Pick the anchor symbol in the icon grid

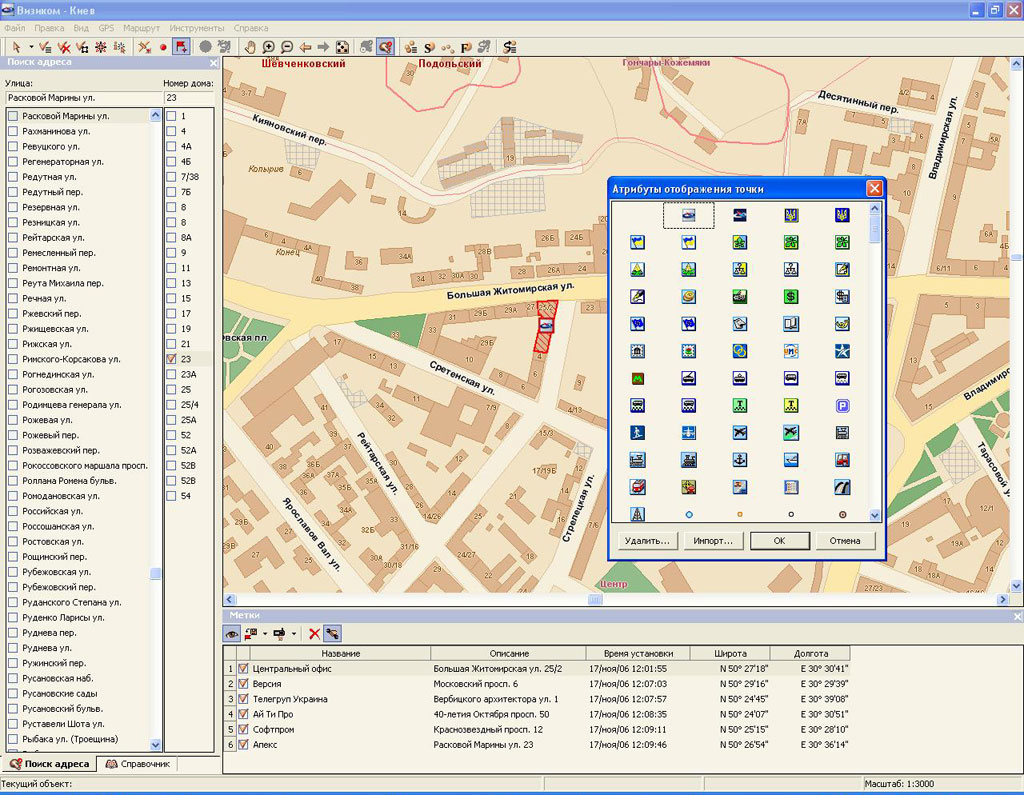740,460
